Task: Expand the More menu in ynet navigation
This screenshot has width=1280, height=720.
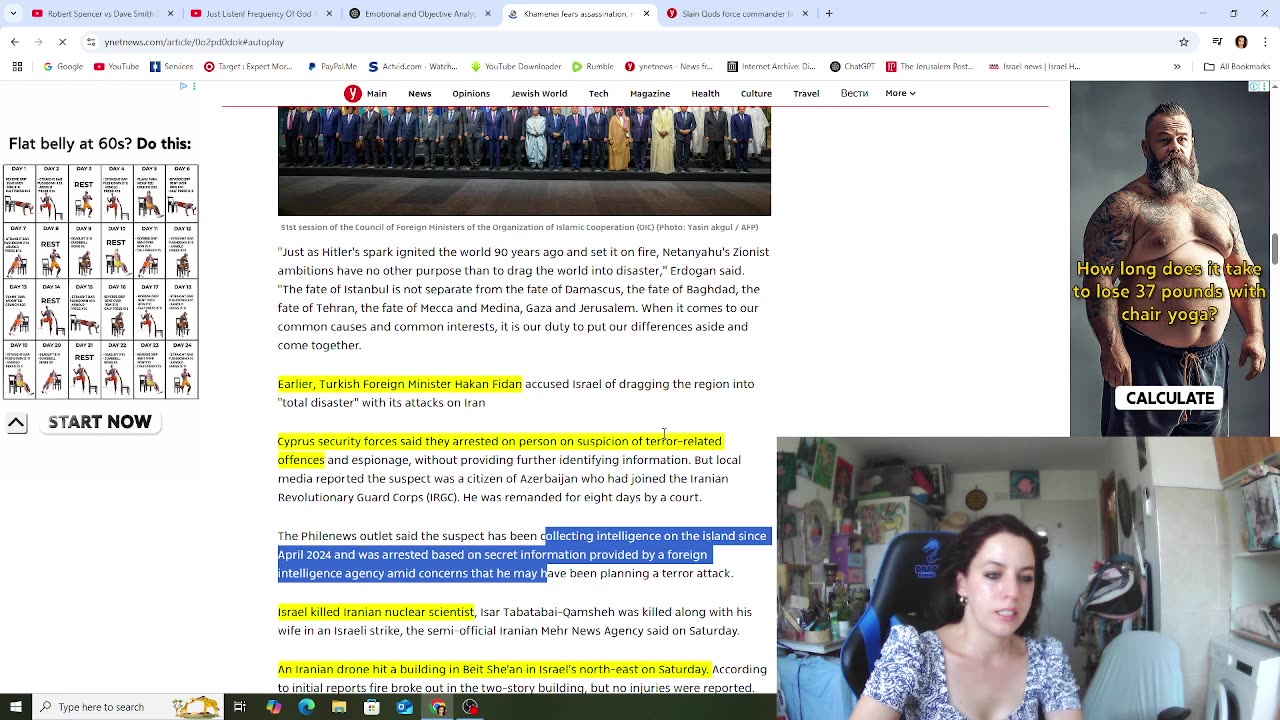Action: coord(900,93)
